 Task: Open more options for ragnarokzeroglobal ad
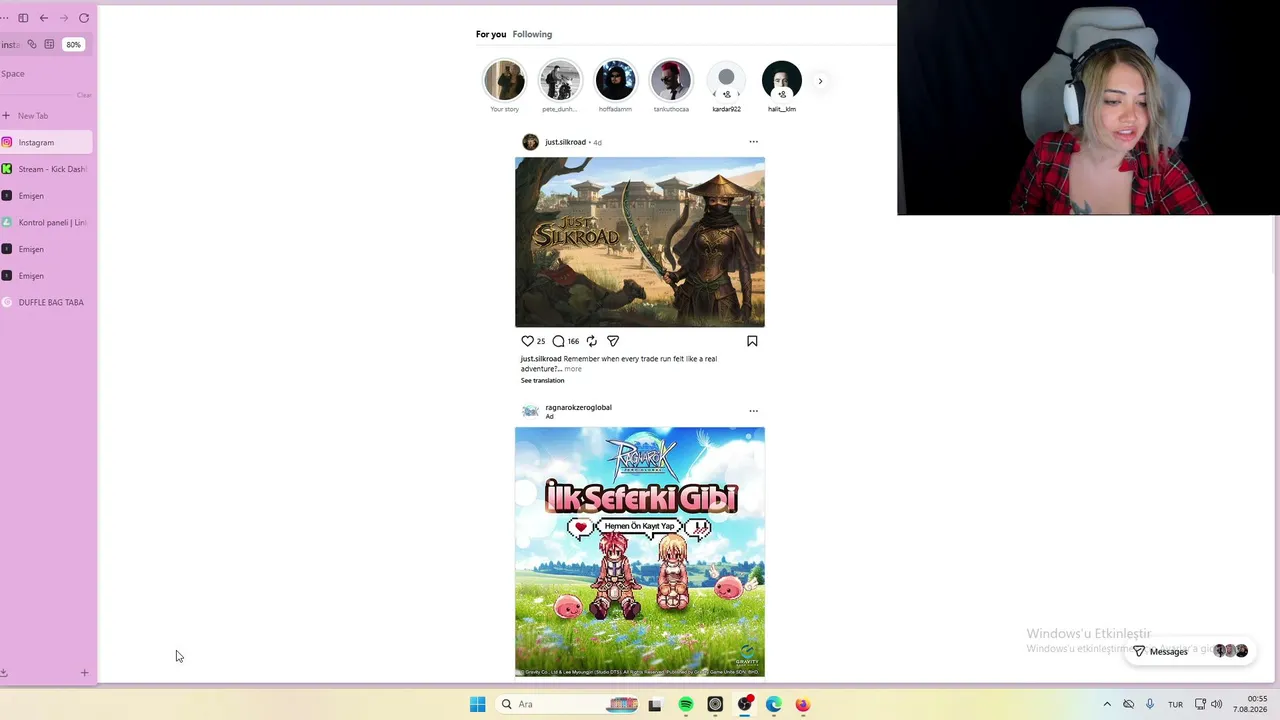point(754,411)
